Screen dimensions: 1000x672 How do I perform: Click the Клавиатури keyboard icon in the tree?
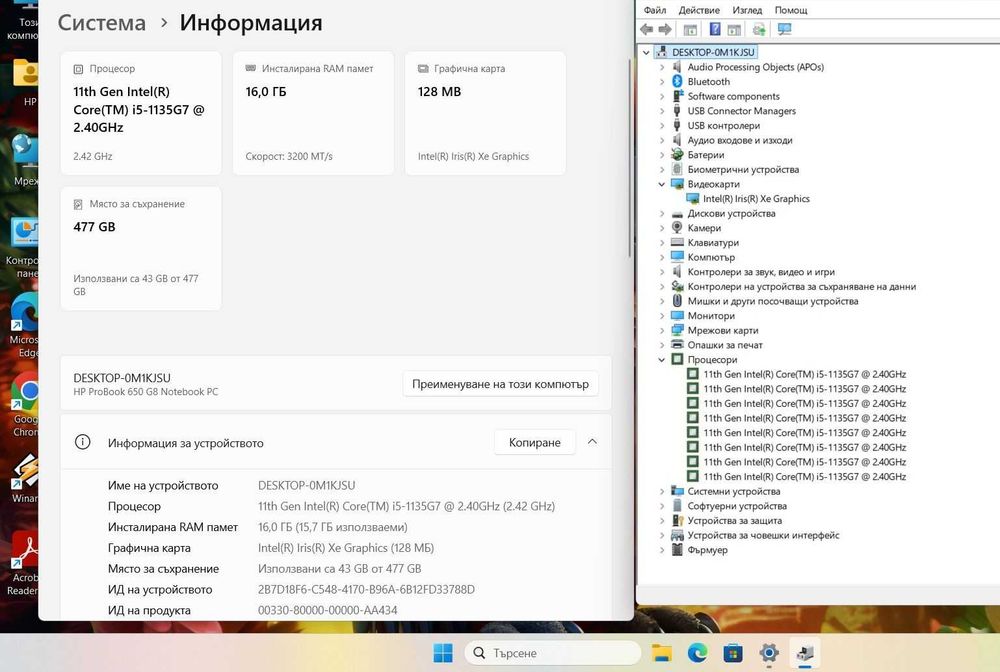[x=677, y=242]
